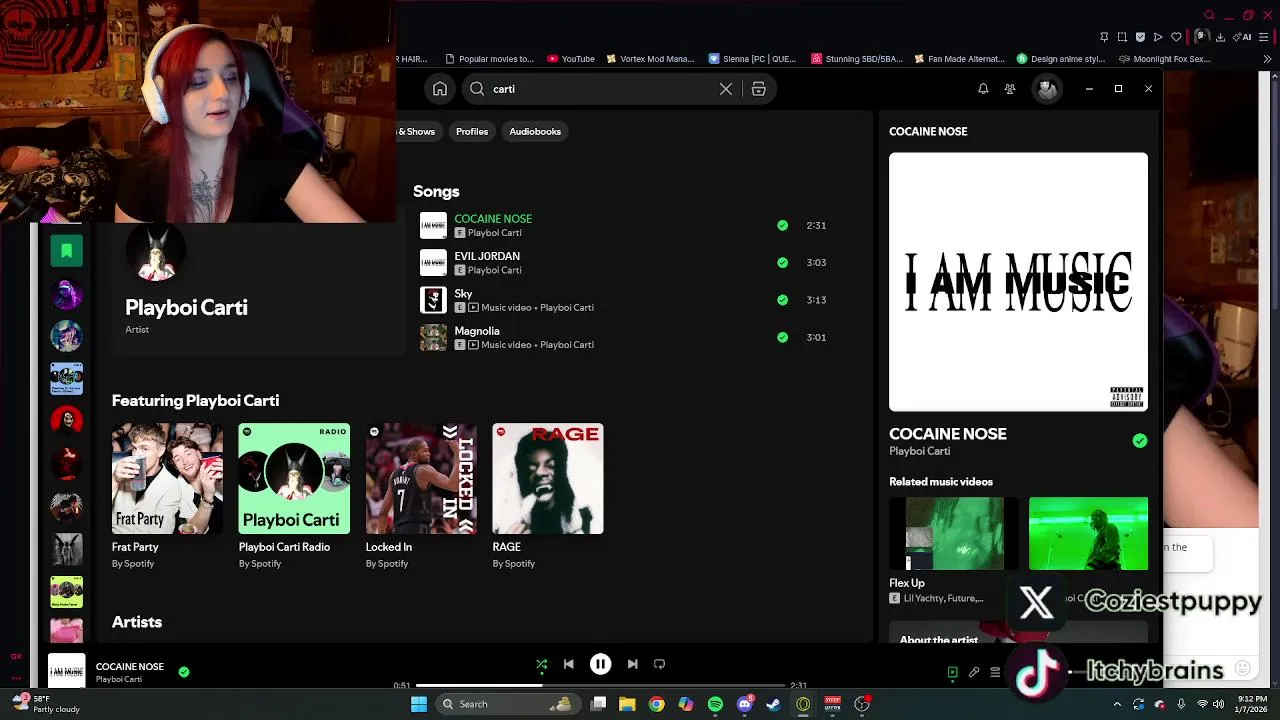Open the Browse icon beside the search field
Screen dimensions: 1280x720
(x=758, y=89)
